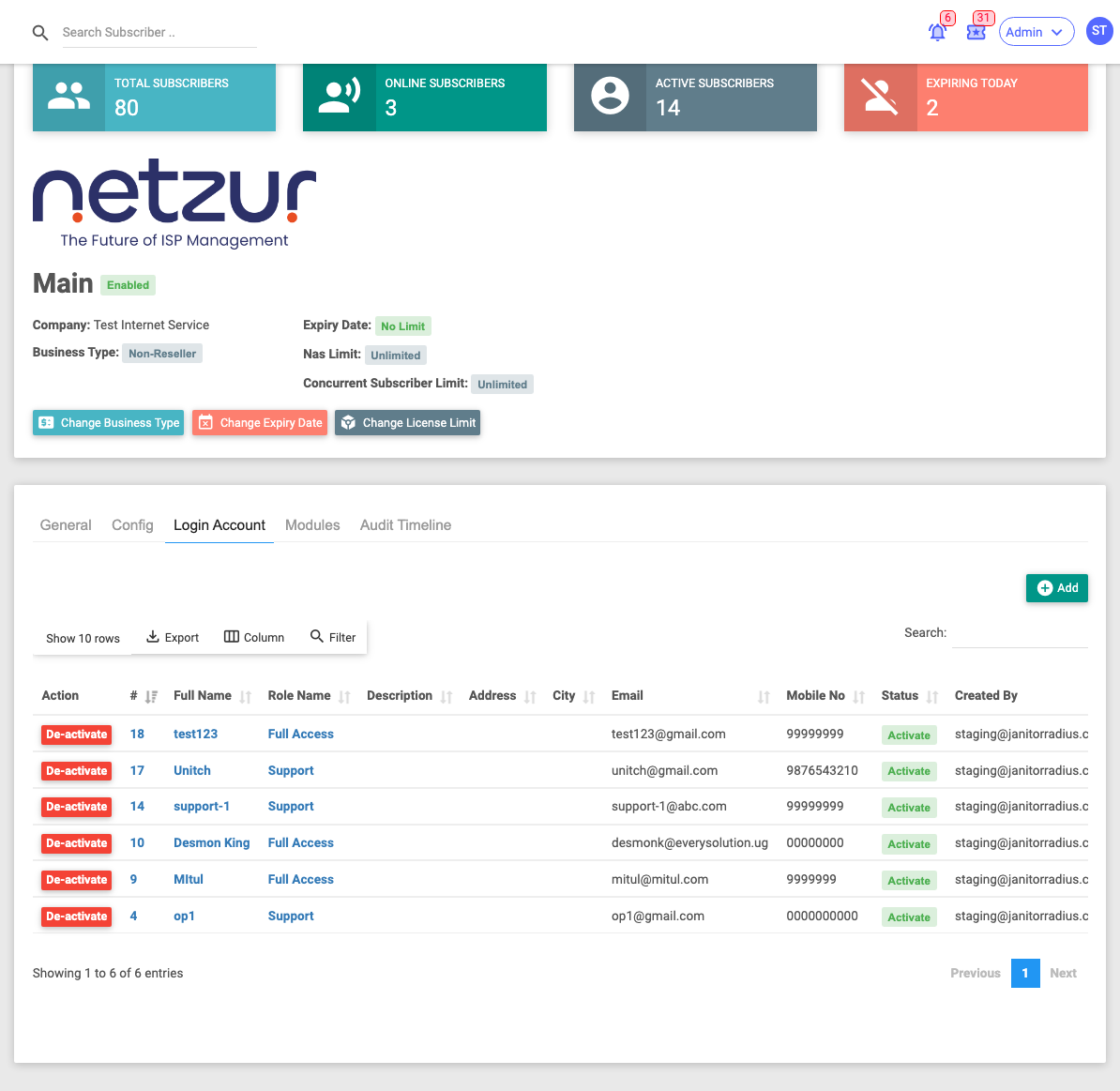Open test123 full name link

point(196,735)
